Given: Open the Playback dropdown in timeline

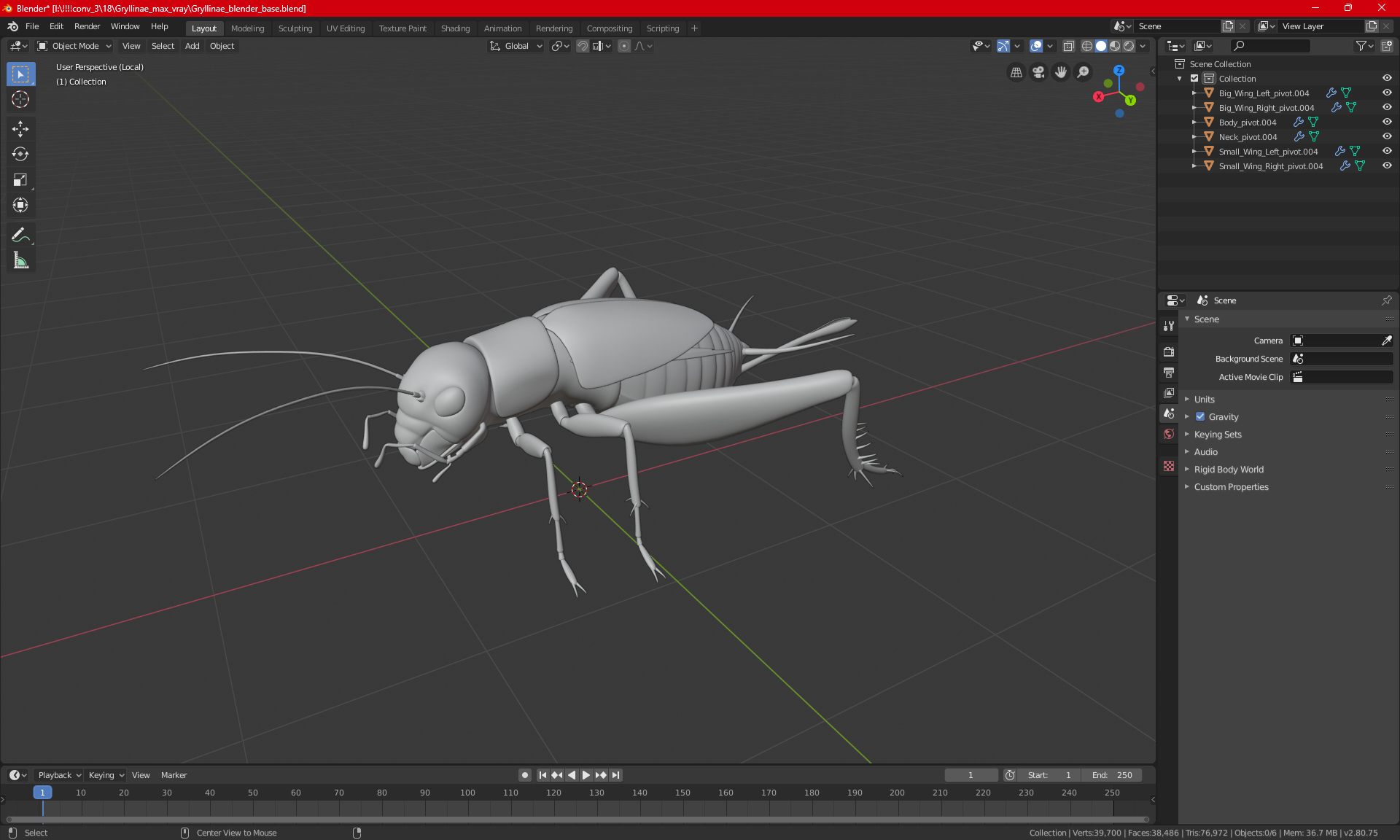Looking at the screenshot, I should [59, 775].
